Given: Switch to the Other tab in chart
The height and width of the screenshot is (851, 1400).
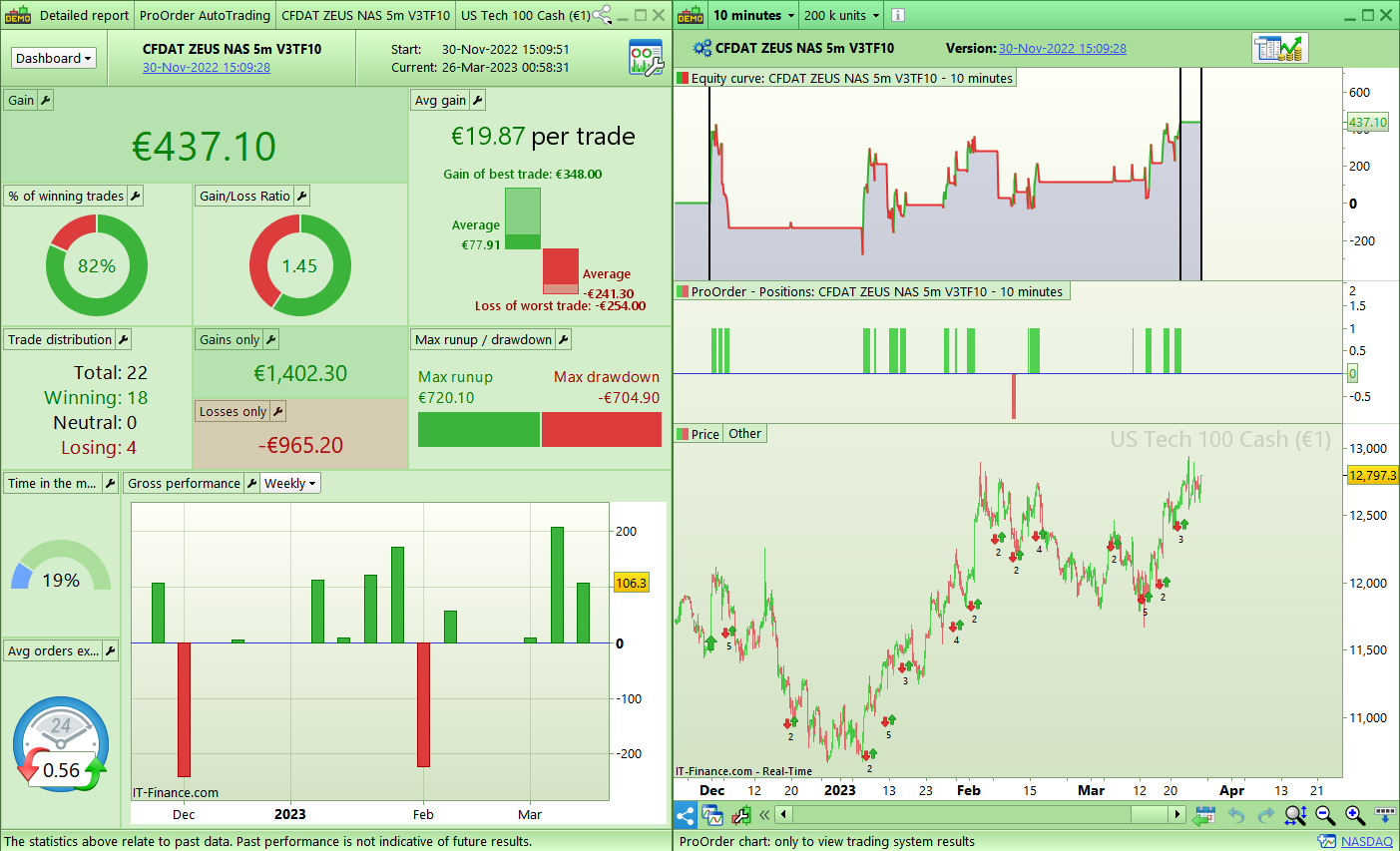Looking at the screenshot, I should 744,434.
